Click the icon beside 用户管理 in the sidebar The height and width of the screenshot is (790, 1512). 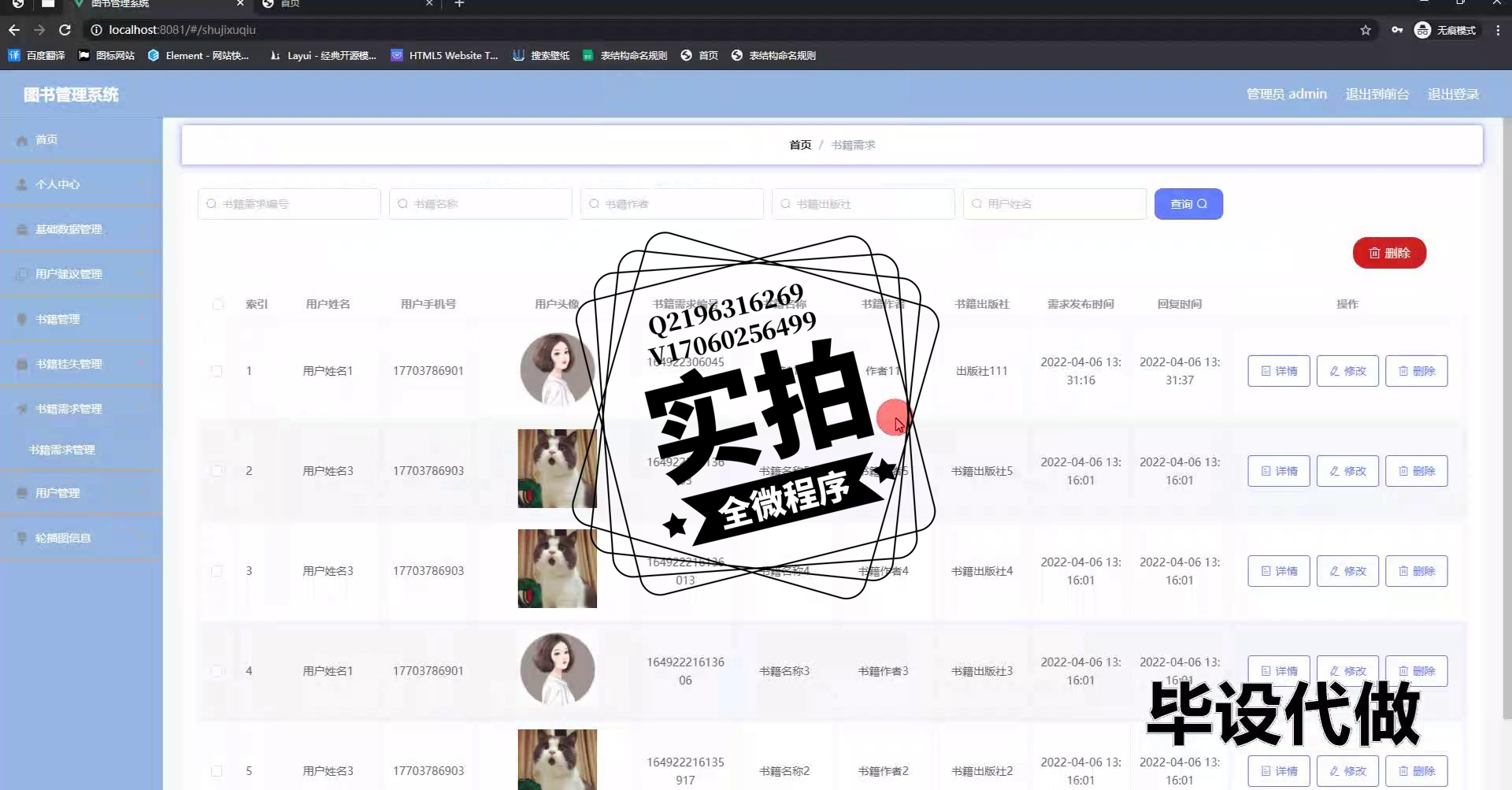(x=22, y=493)
